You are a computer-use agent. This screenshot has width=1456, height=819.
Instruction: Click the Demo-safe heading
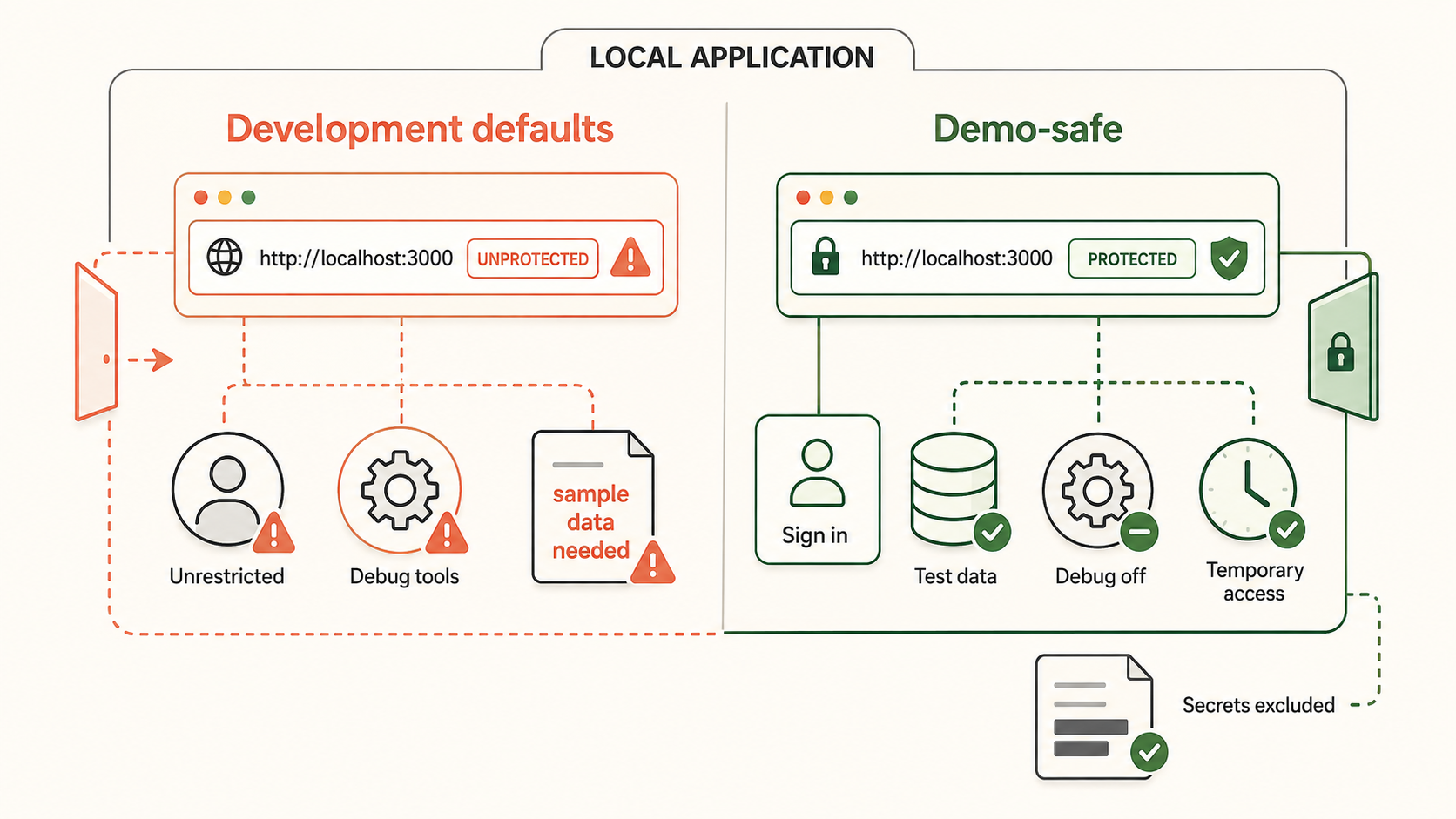(x=1028, y=129)
